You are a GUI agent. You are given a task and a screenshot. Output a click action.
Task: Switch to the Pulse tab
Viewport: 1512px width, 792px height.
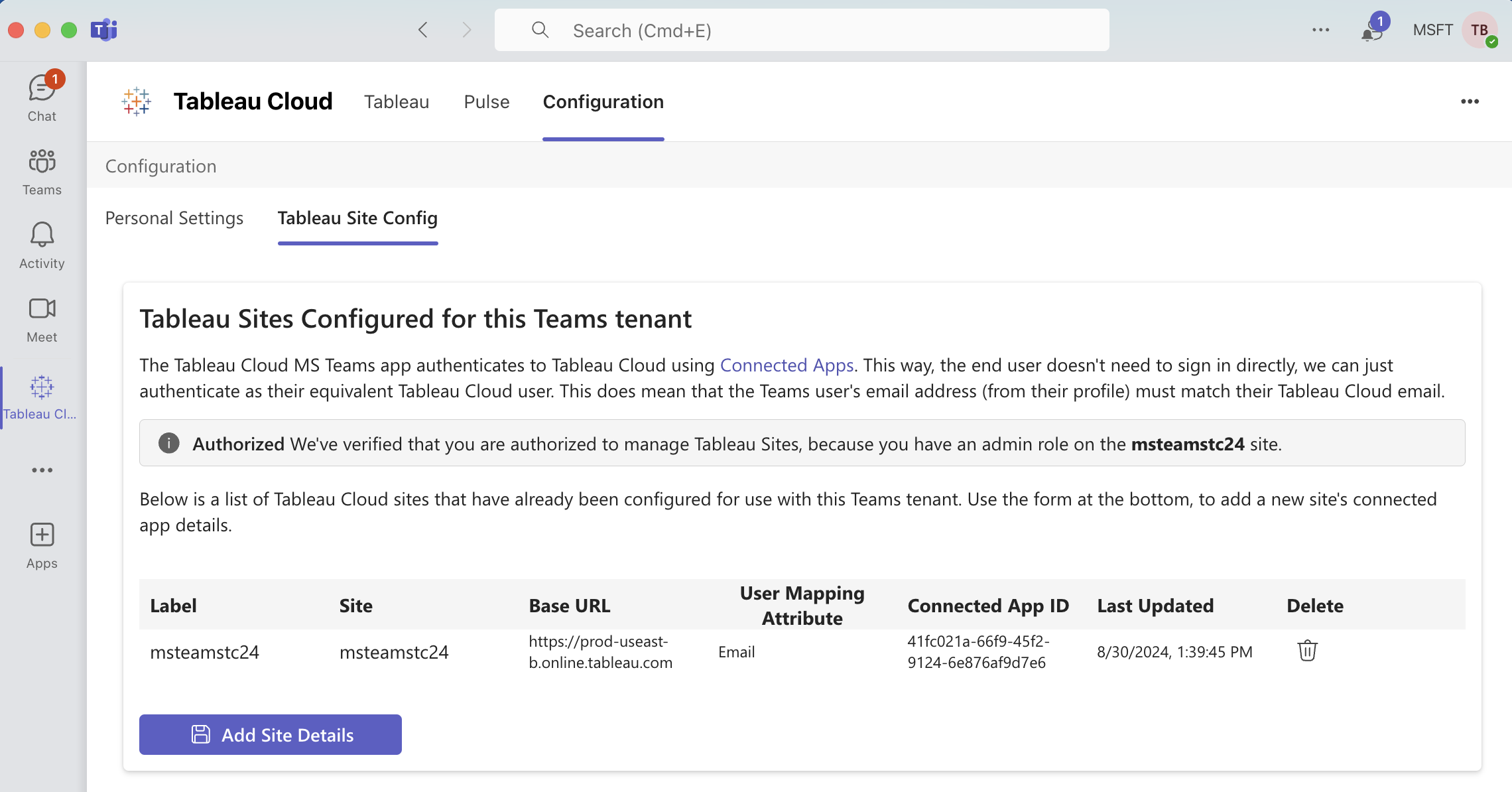pos(487,101)
